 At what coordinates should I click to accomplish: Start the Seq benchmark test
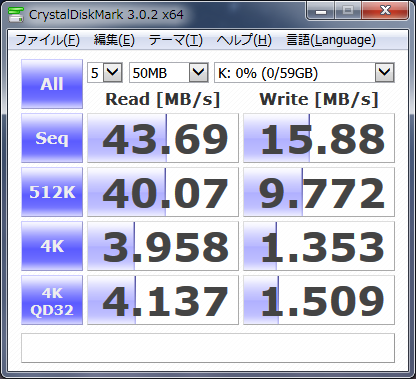[52, 138]
